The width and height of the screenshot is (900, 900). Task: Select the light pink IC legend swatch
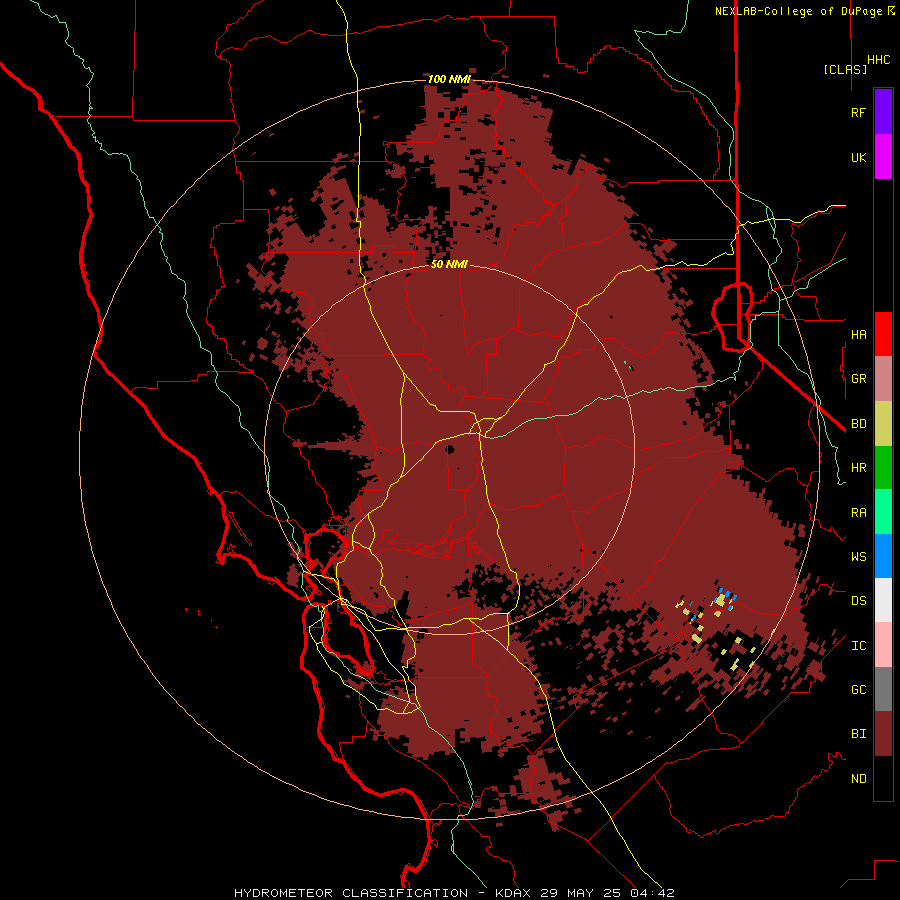coord(883,645)
